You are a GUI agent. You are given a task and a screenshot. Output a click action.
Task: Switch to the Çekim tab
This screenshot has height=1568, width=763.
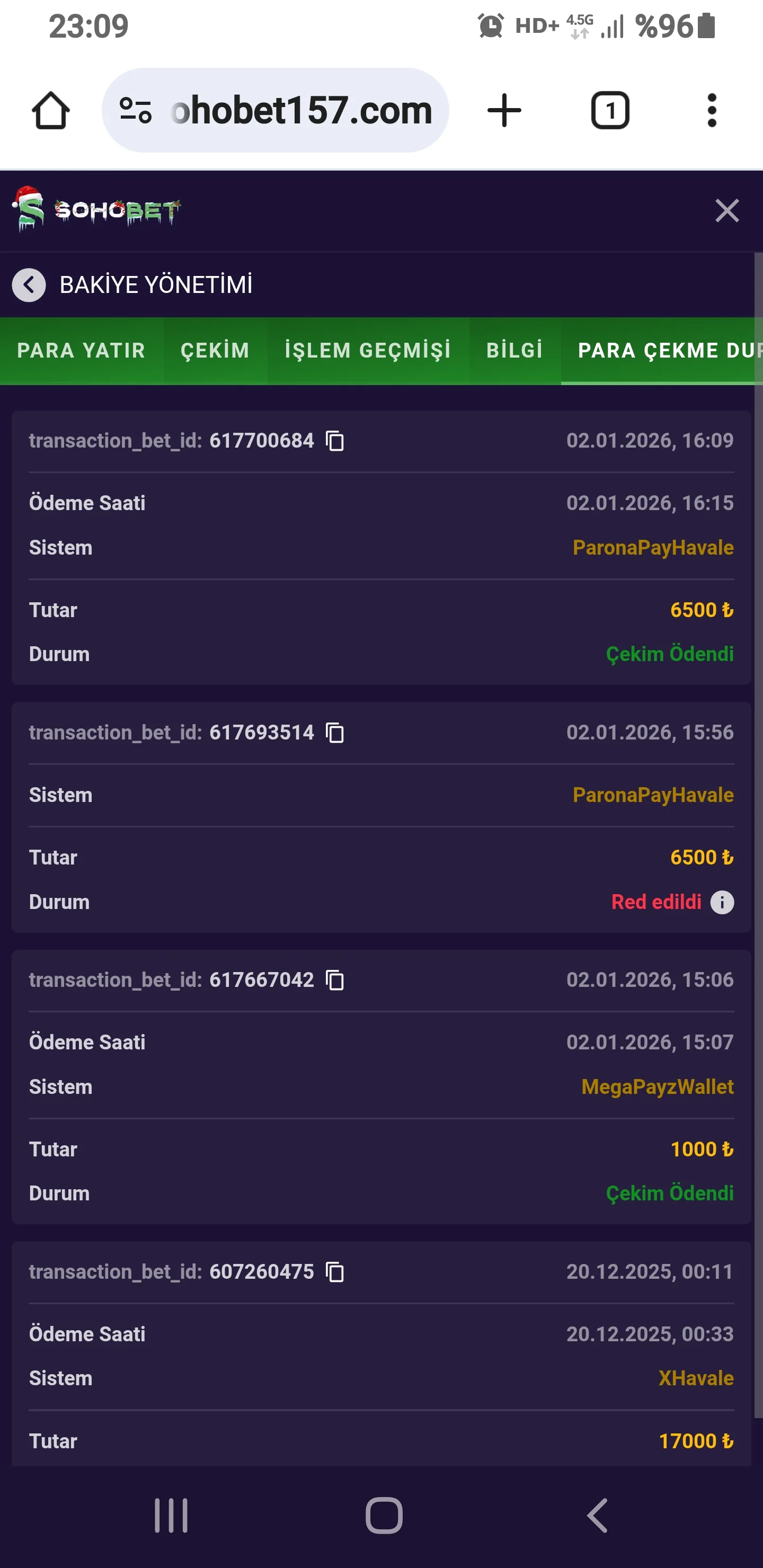coord(215,351)
